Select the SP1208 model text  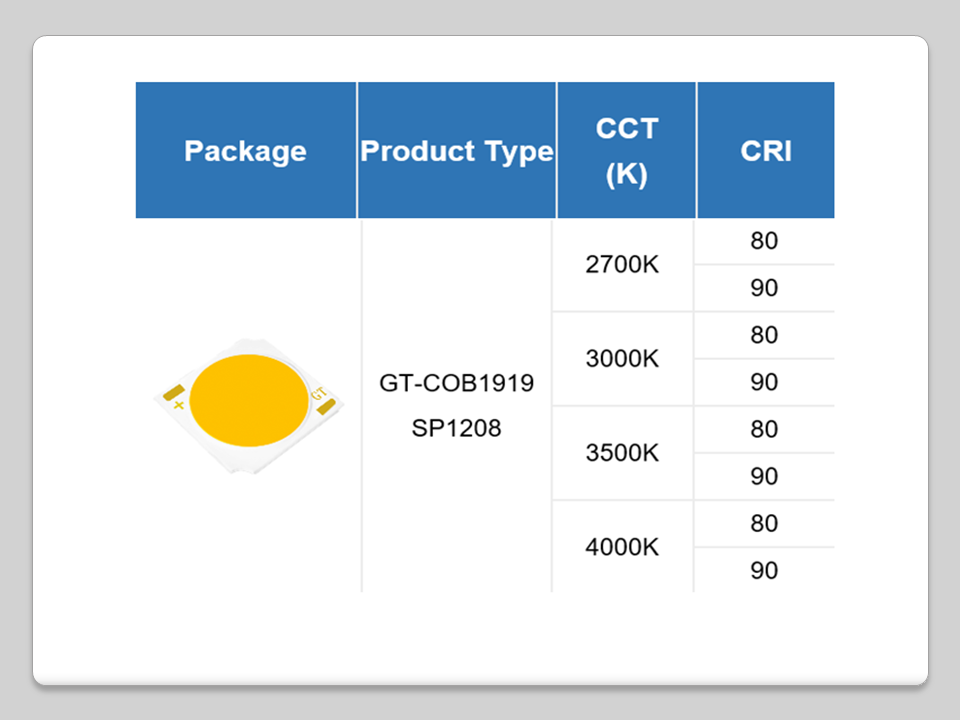(456, 429)
